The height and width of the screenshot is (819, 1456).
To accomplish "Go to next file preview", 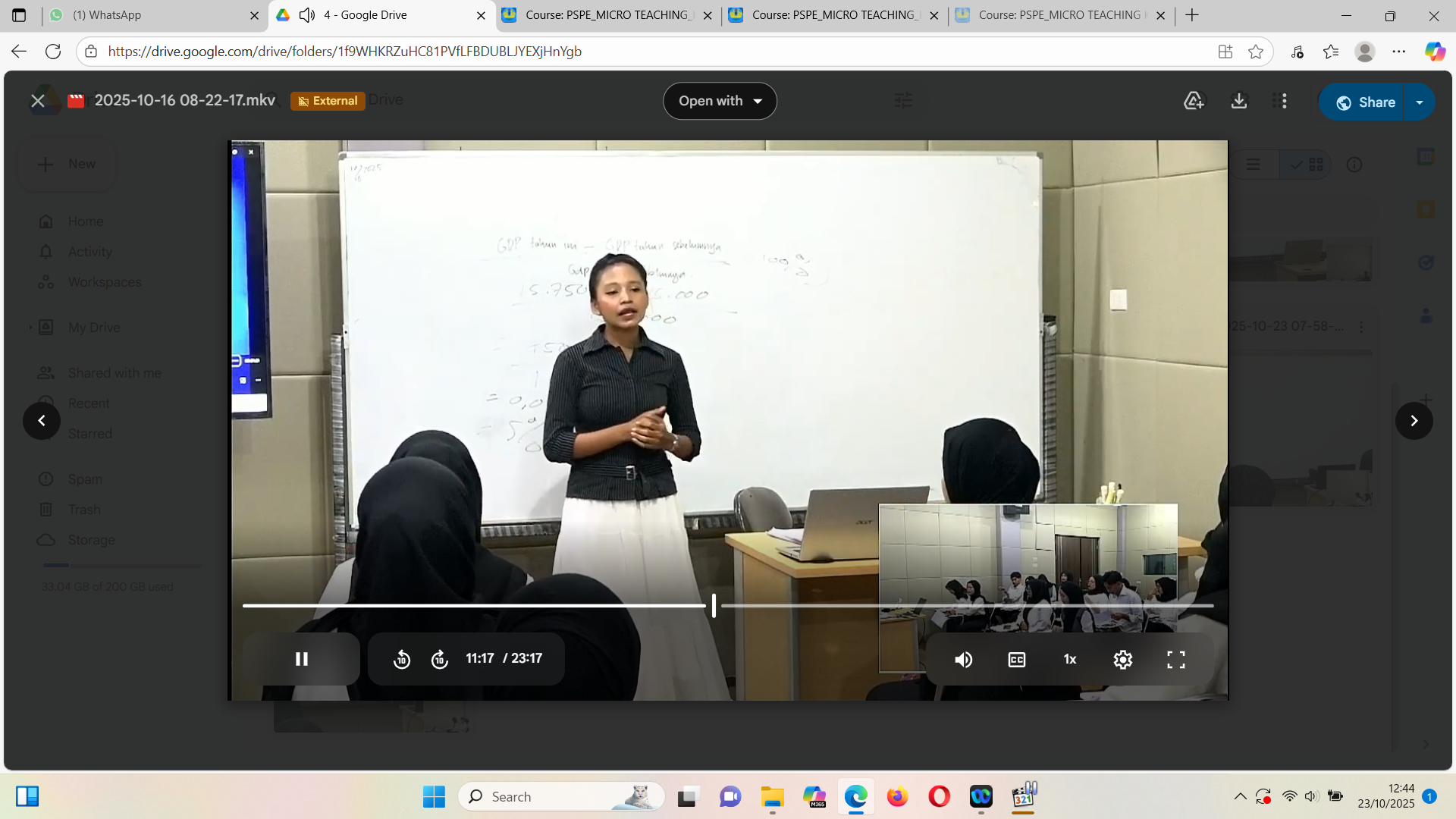I will point(1414,421).
